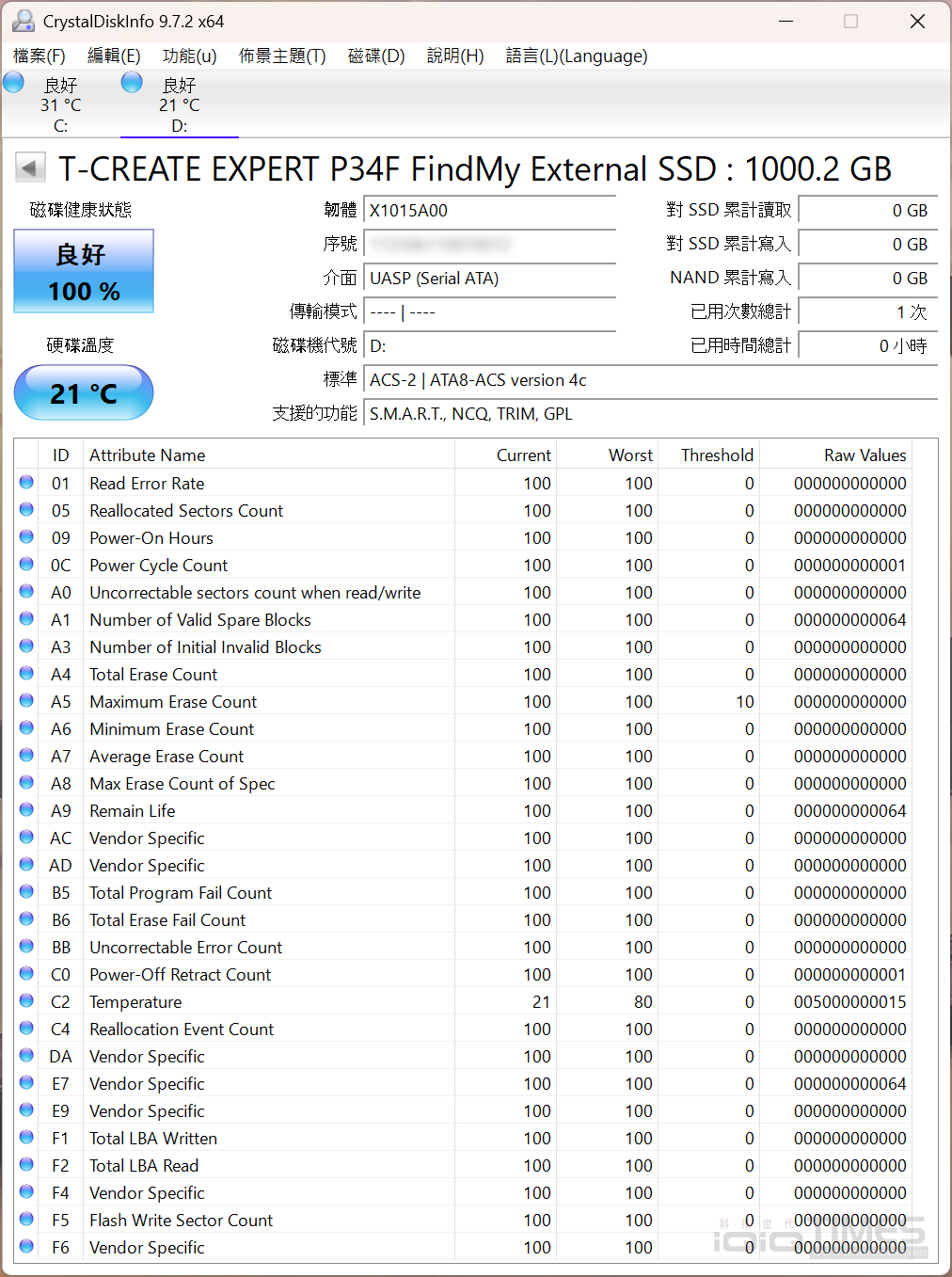Click the previous disk arrow icon
Screen dimensions: 952x1277
(x=30, y=168)
